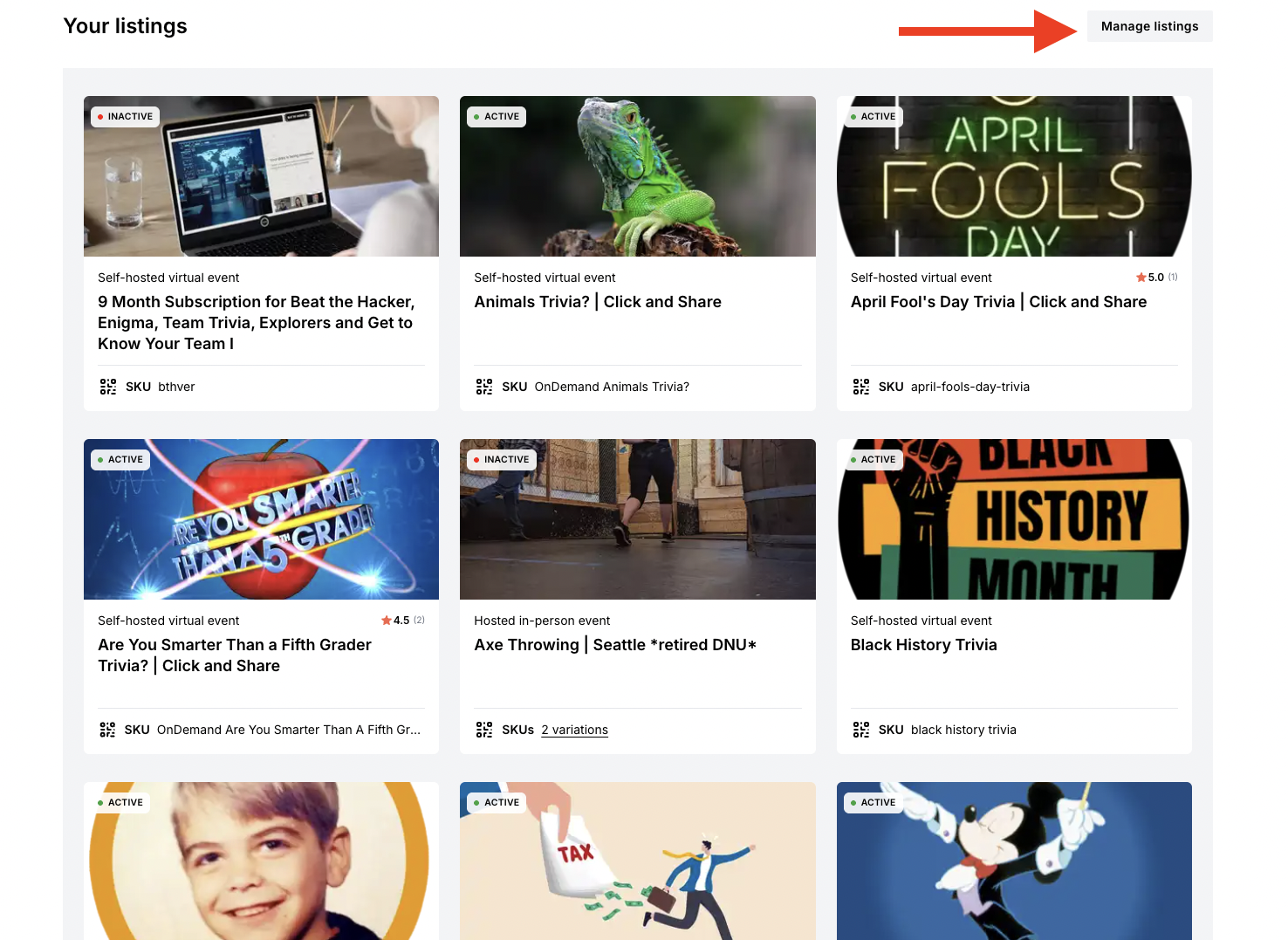Click Self-hosted virtual event label above April Fool's Day Trivia
The width and height of the screenshot is (1288, 940).
point(921,278)
